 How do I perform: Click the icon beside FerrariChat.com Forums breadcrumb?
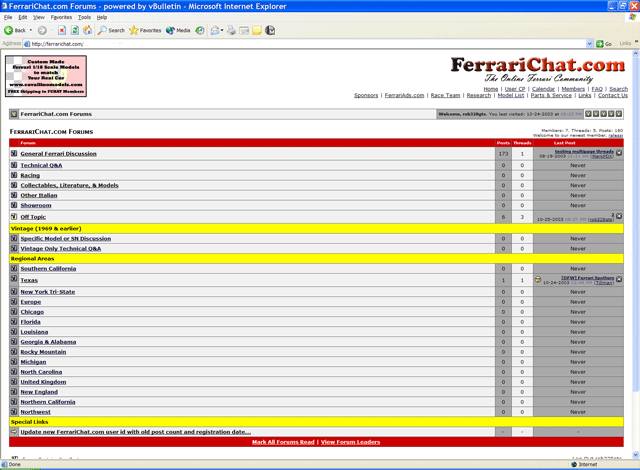point(14,114)
